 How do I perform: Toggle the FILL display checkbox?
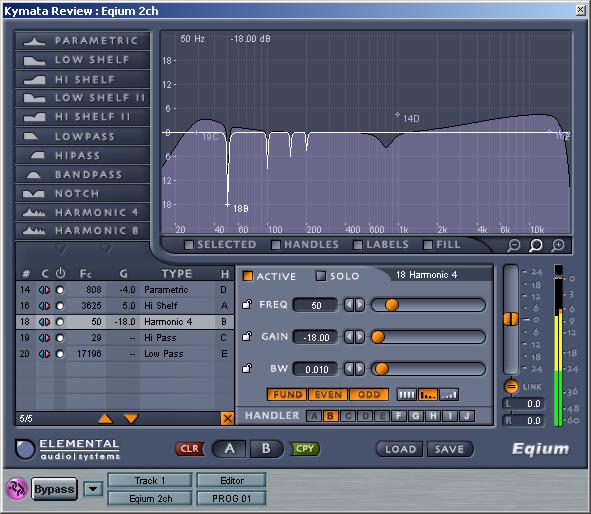[x=428, y=245]
